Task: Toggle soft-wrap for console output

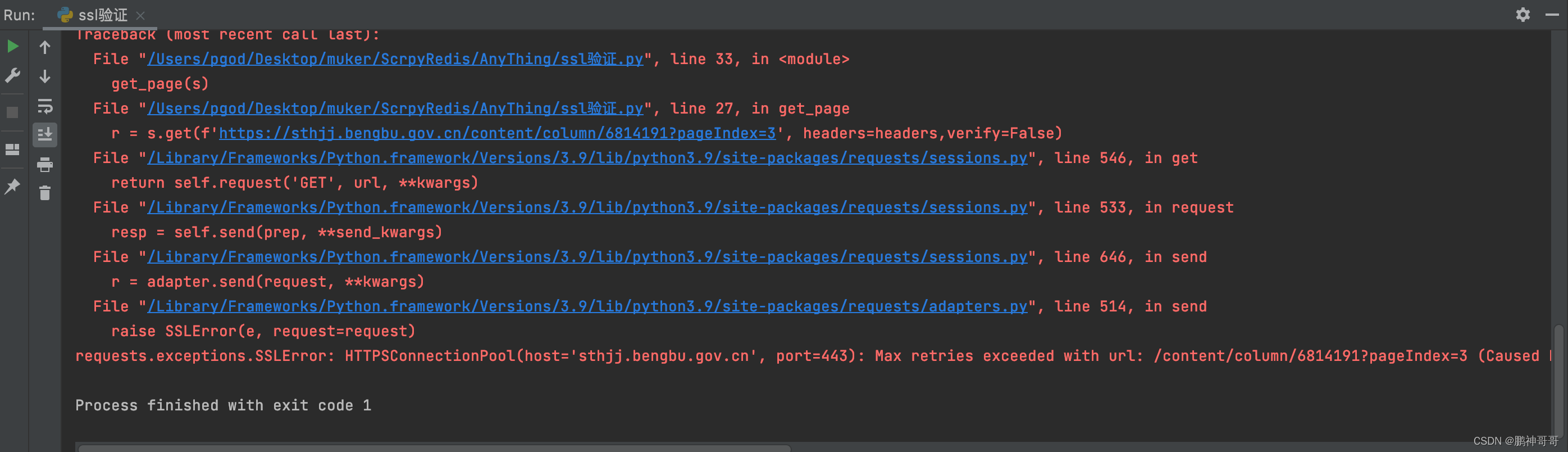Action: coord(45,106)
